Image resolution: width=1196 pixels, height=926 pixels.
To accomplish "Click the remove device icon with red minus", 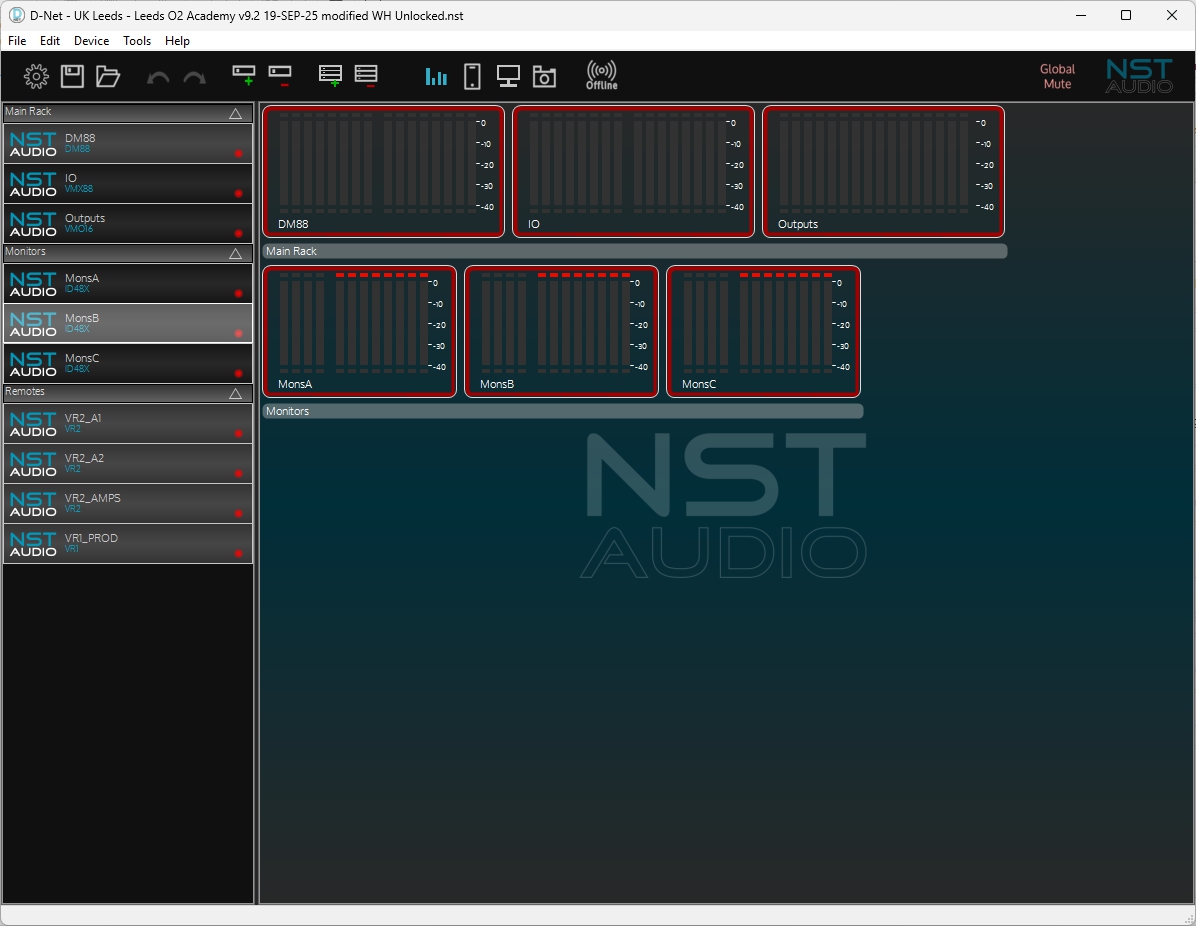I will (280, 76).
